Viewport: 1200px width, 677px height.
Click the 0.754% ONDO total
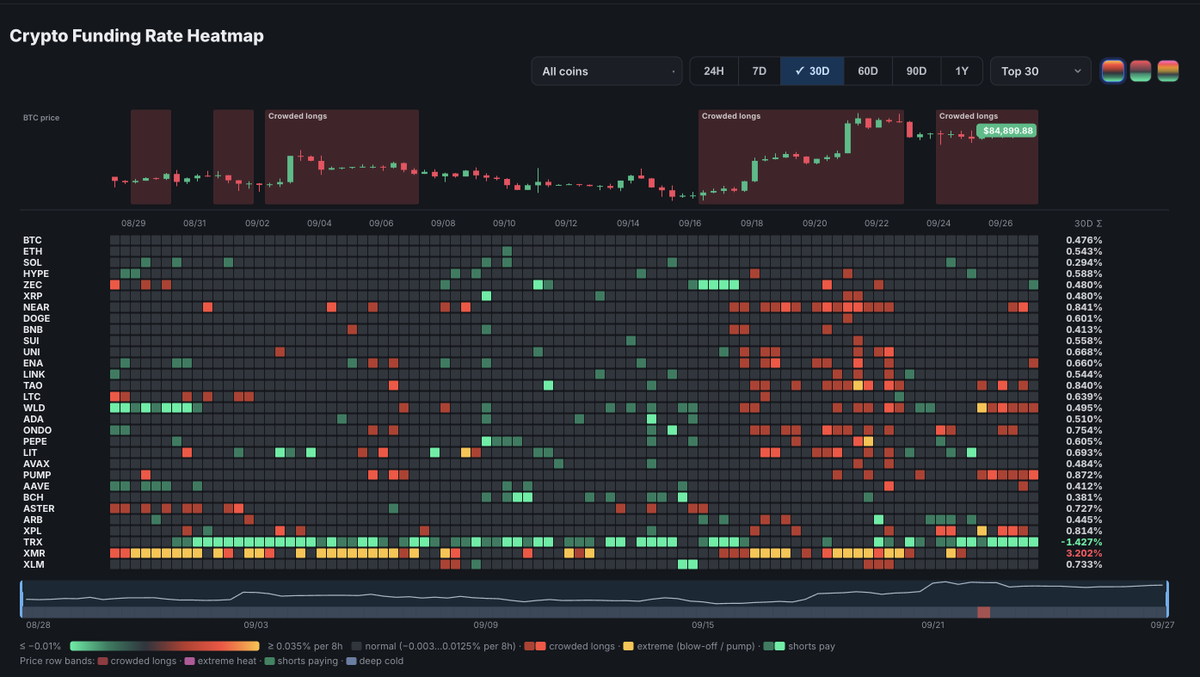[x=1084, y=430]
